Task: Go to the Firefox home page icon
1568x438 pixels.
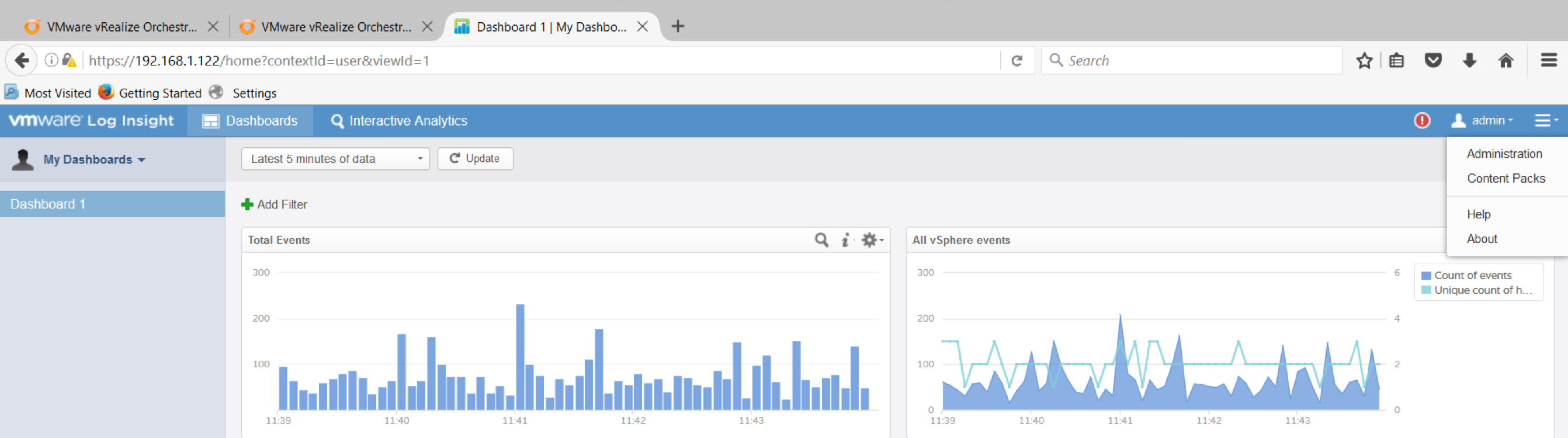Action: click(x=1506, y=60)
